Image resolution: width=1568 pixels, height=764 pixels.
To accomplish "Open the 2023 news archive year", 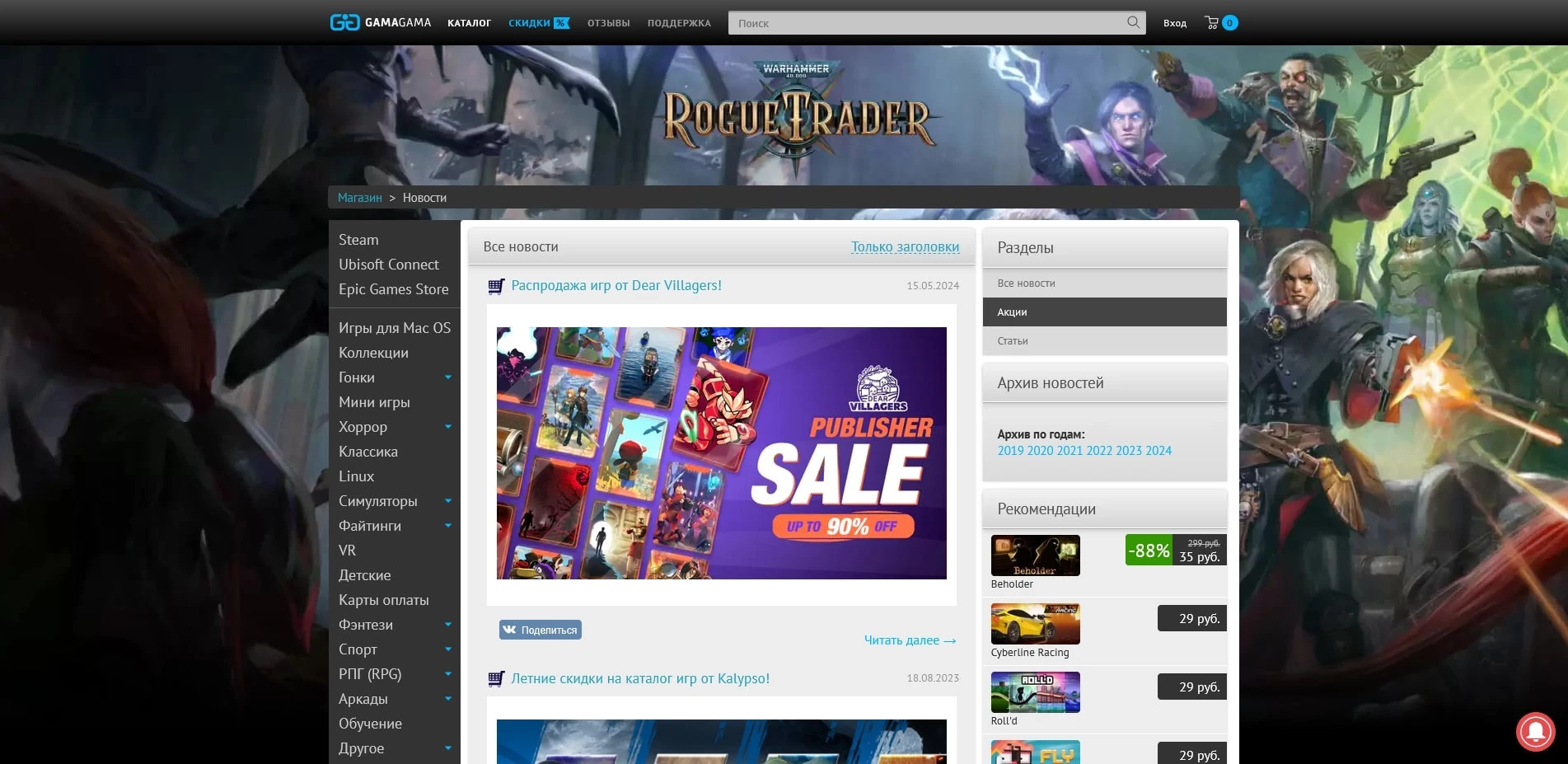I will [x=1128, y=451].
